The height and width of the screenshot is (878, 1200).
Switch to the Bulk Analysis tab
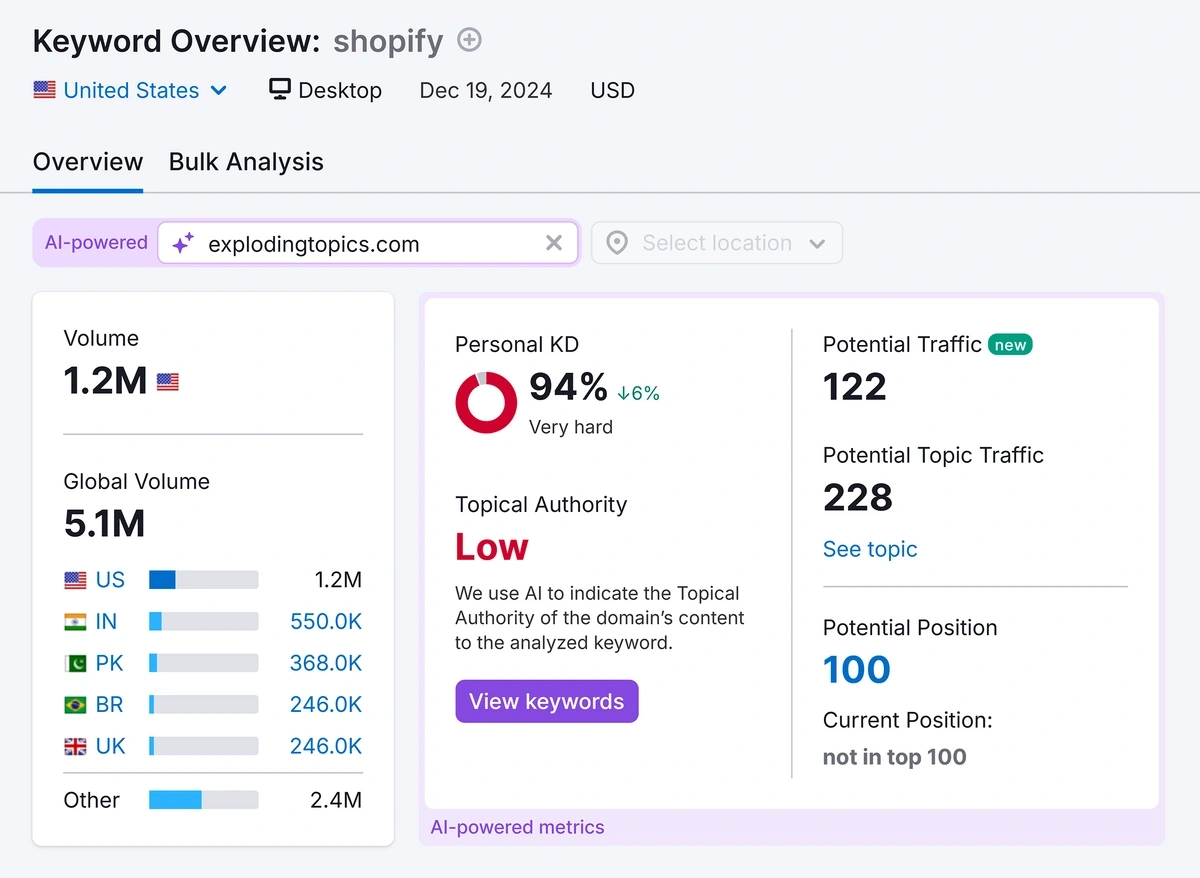coord(246,162)
